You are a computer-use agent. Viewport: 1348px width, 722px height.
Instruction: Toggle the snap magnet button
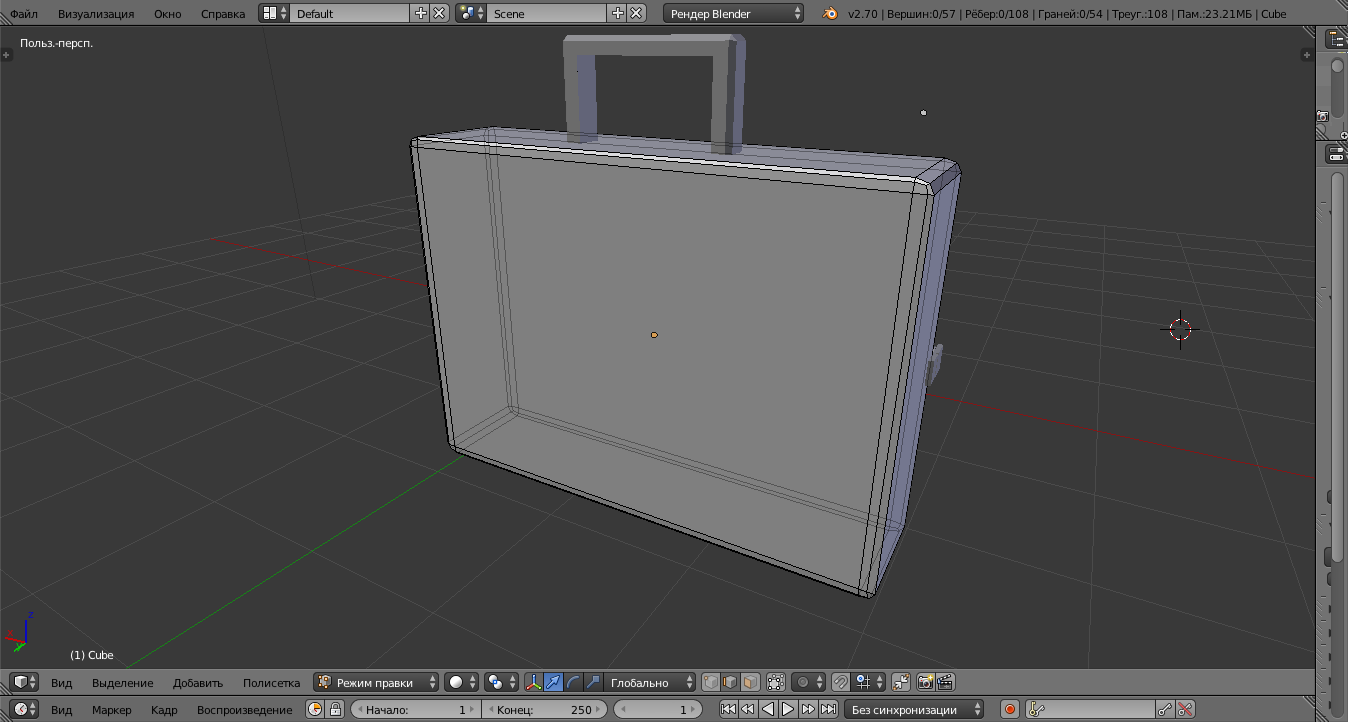pyautogui.click(x=841, y=682)
